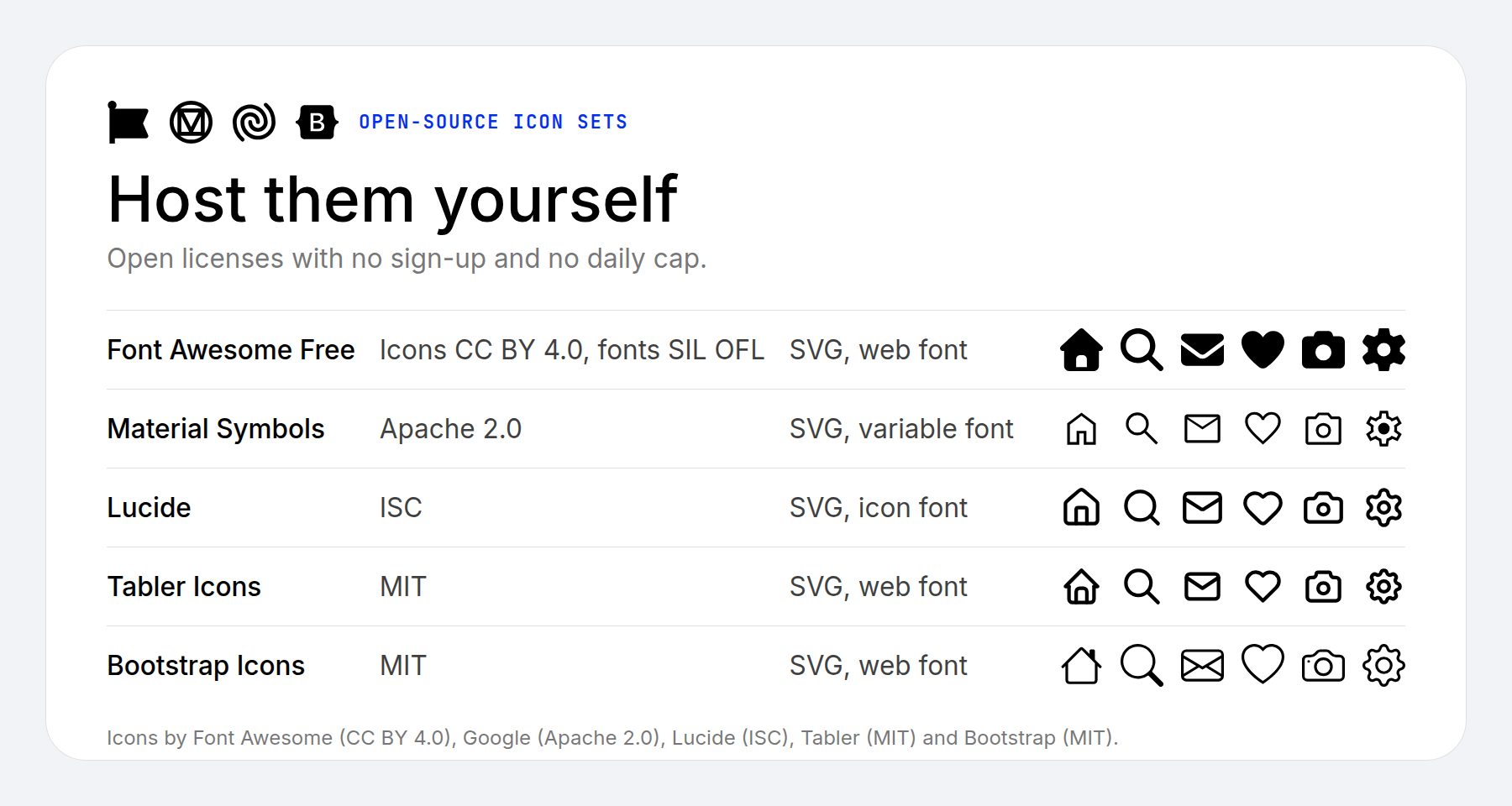Select the search icon in the Font Awesome Free row
The height and width of the screenshot is (806, 1512).
[1142, 350]
